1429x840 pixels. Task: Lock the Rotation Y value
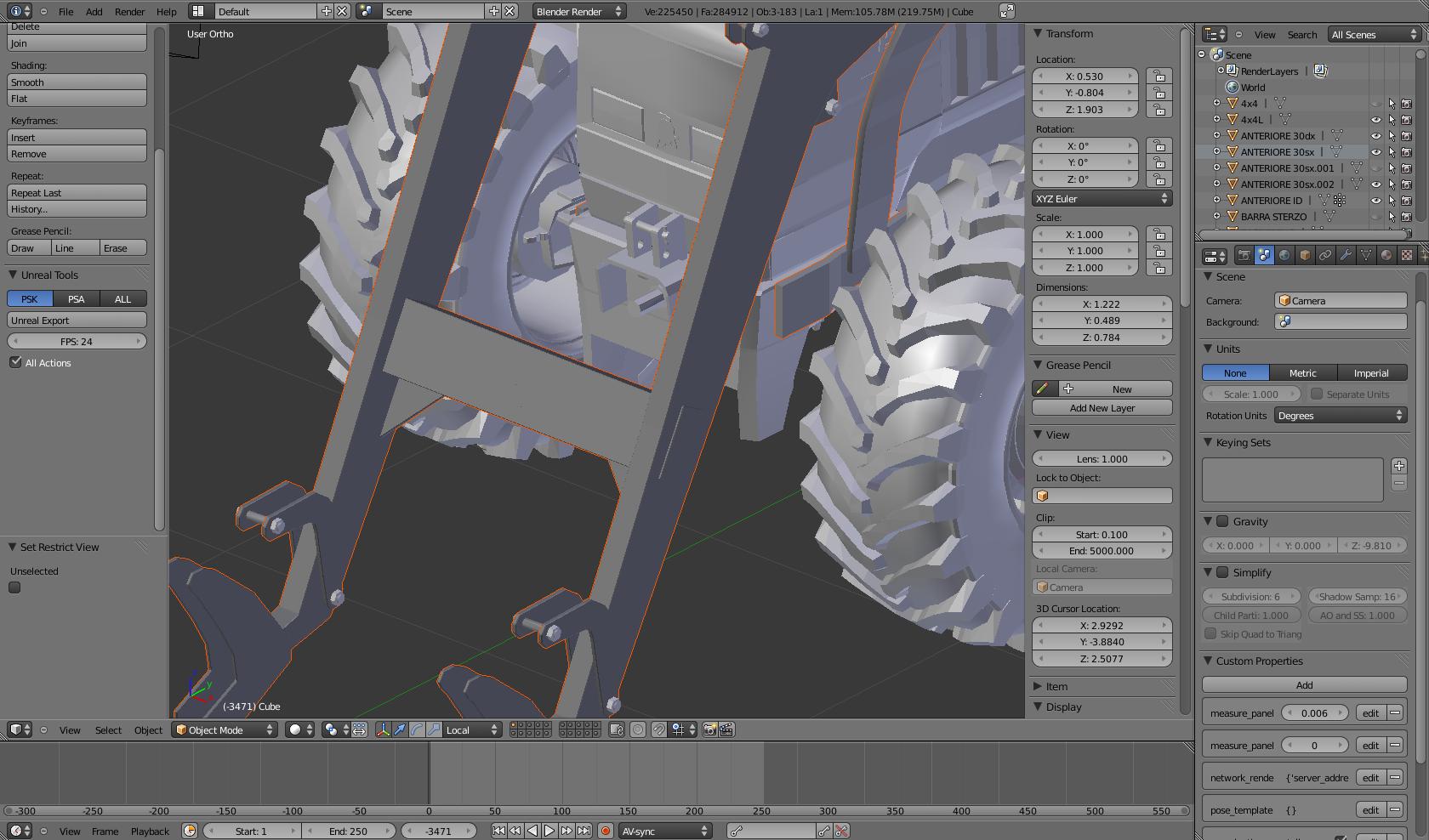(x=1159, y=162)
